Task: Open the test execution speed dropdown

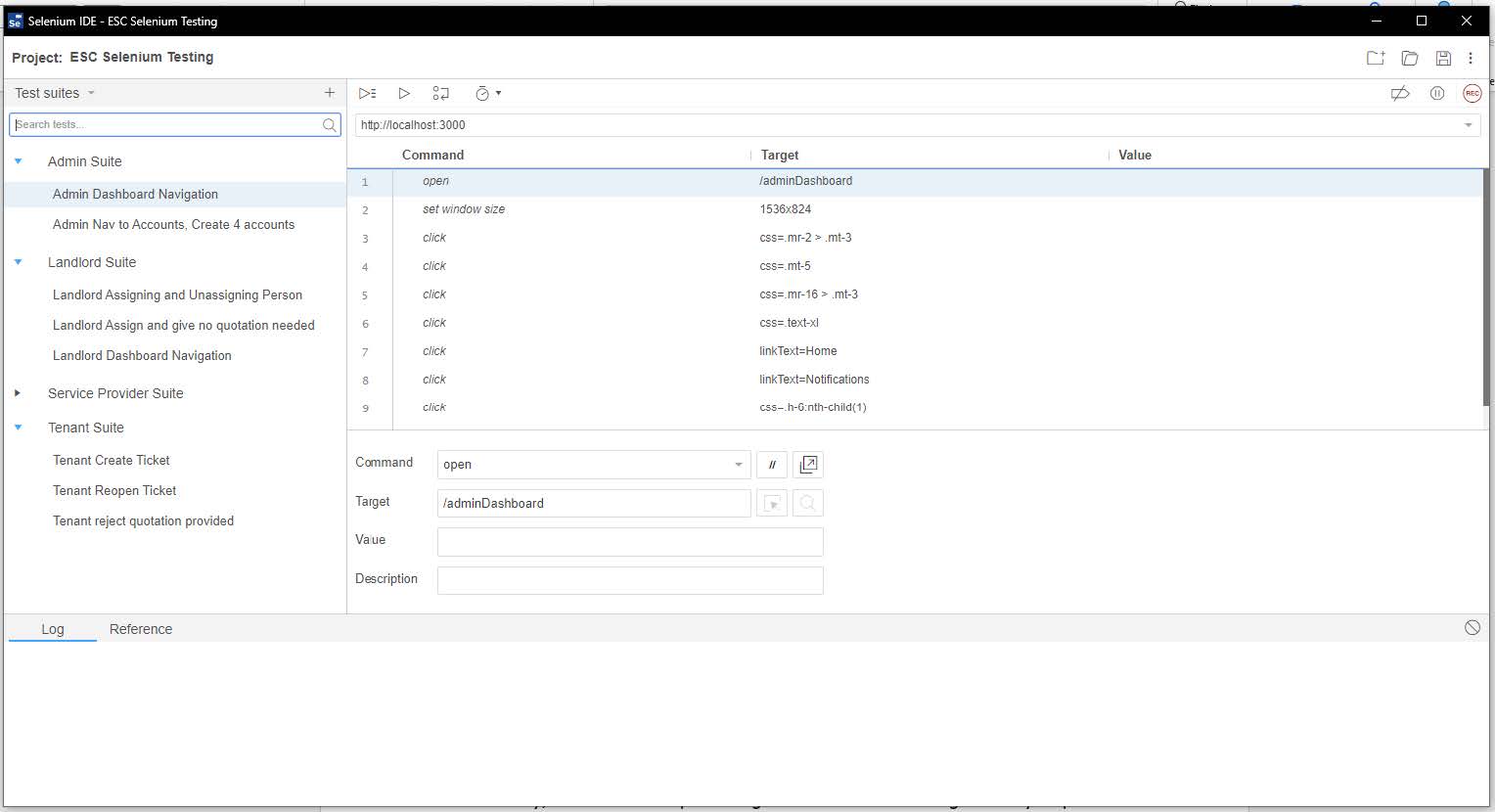Action: (498, 93)
